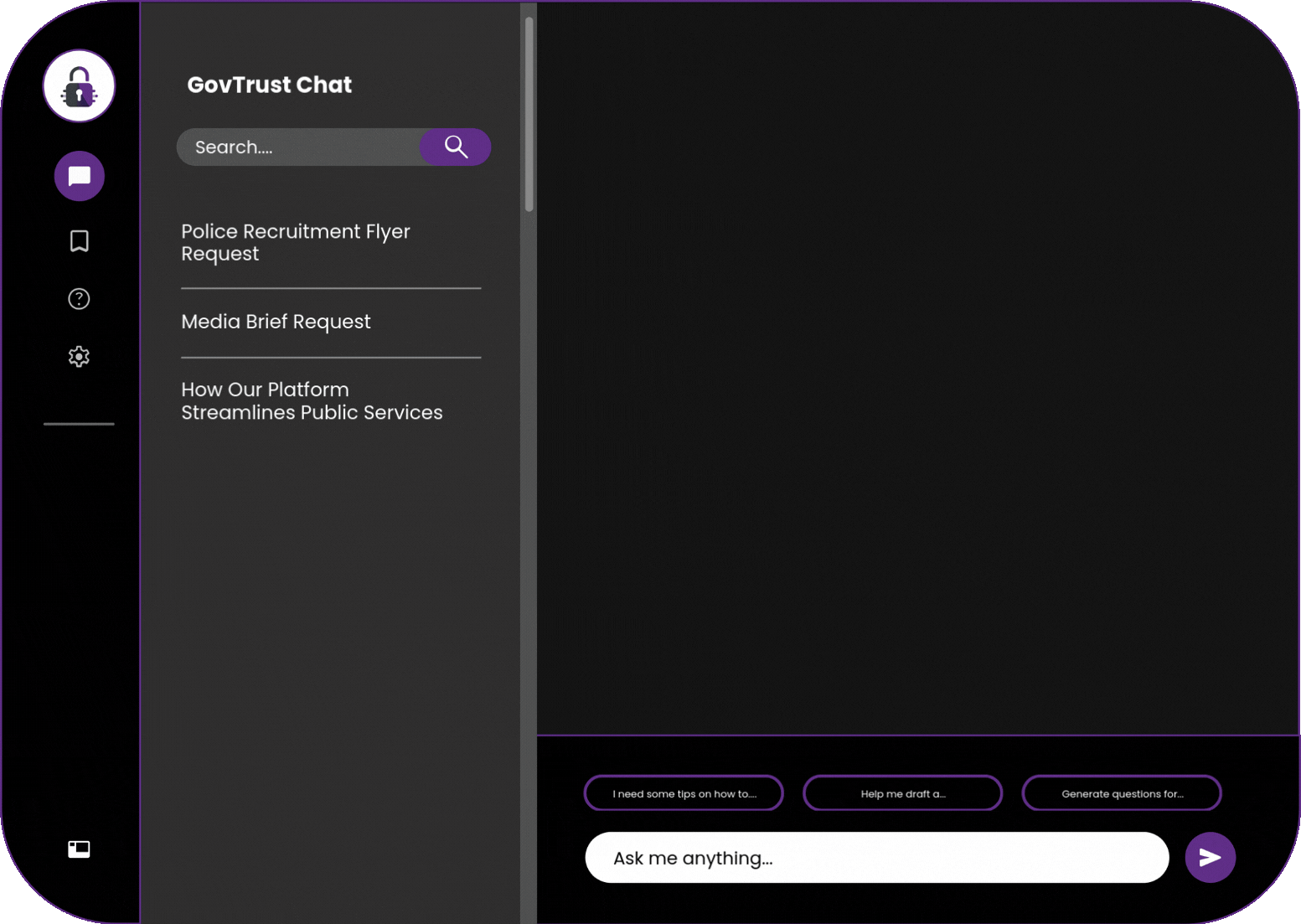Open Police Recruitment Flyer Request chat
This screenshot has height=924, width=1301.
pos(296,242)
